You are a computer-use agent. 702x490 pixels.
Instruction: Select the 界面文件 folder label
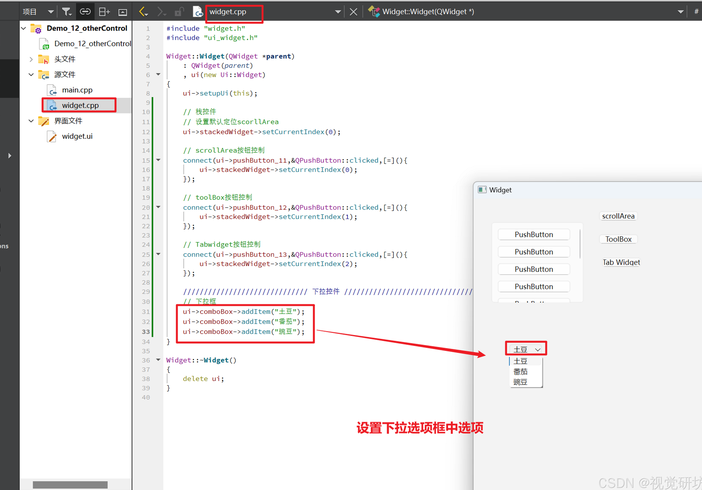[x=68, y=120]
